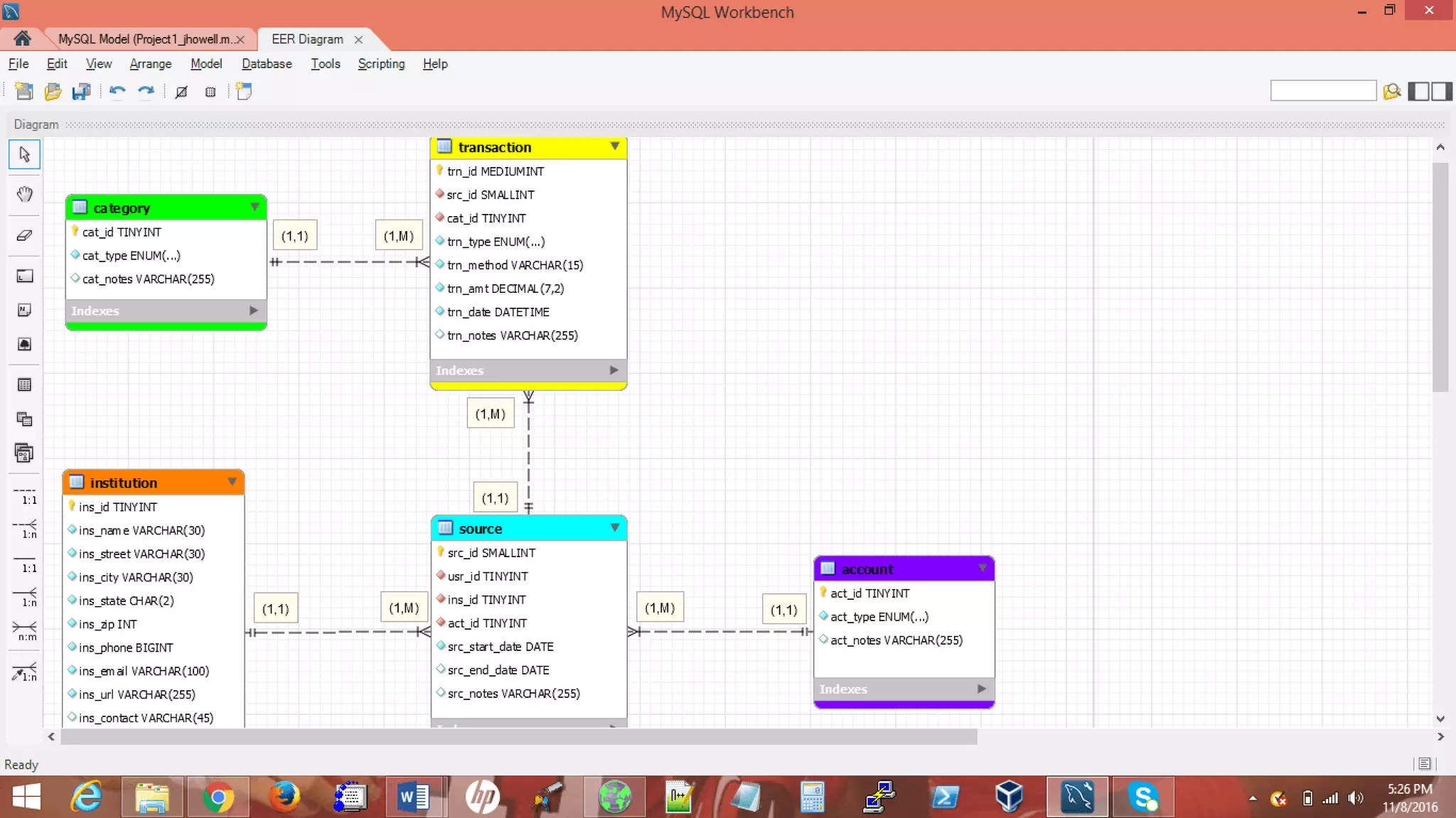The width and height of the screenshot is (1456, 818).
Task: Click the toolbar search input field
Action: tap(1323, 91)
